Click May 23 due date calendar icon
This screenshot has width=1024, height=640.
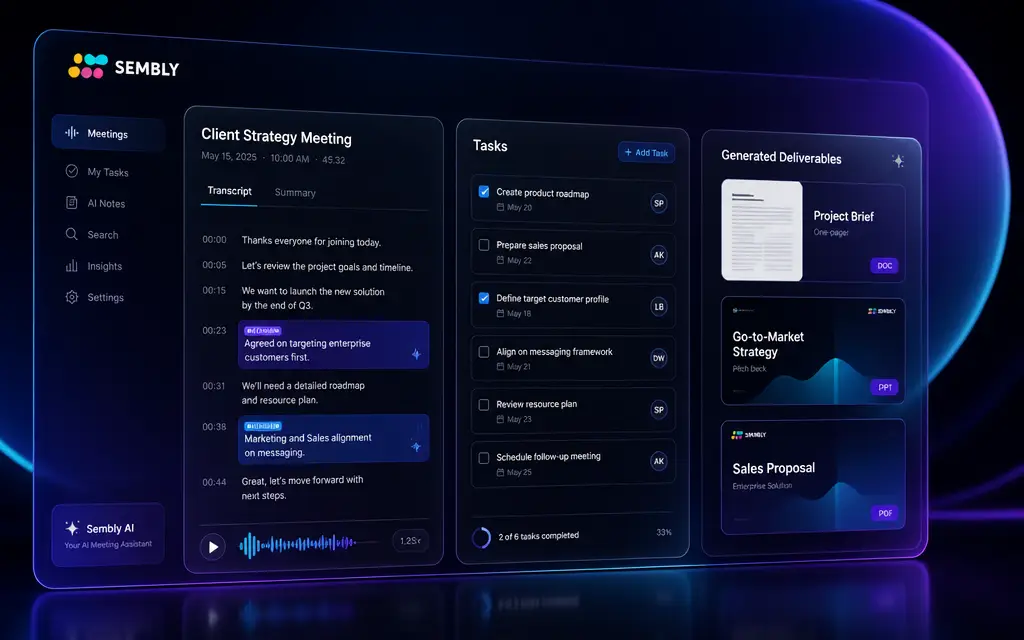pos(500,419)
